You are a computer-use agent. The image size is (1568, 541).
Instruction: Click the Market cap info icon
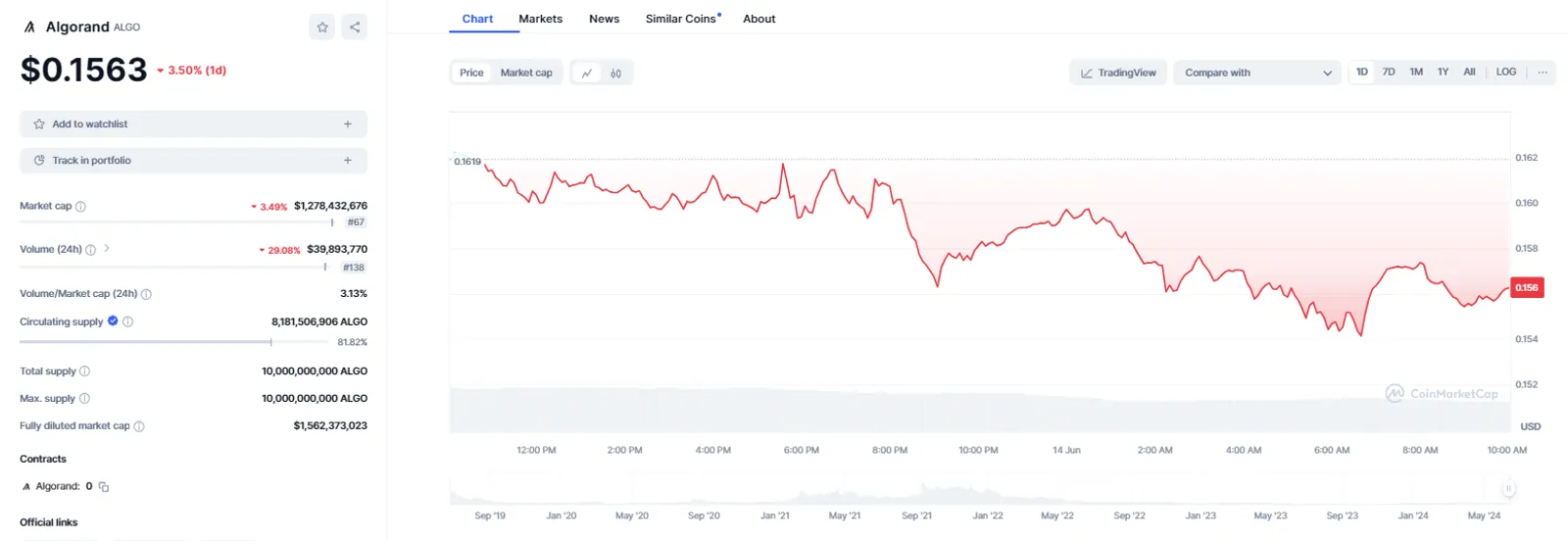[81, 207]
